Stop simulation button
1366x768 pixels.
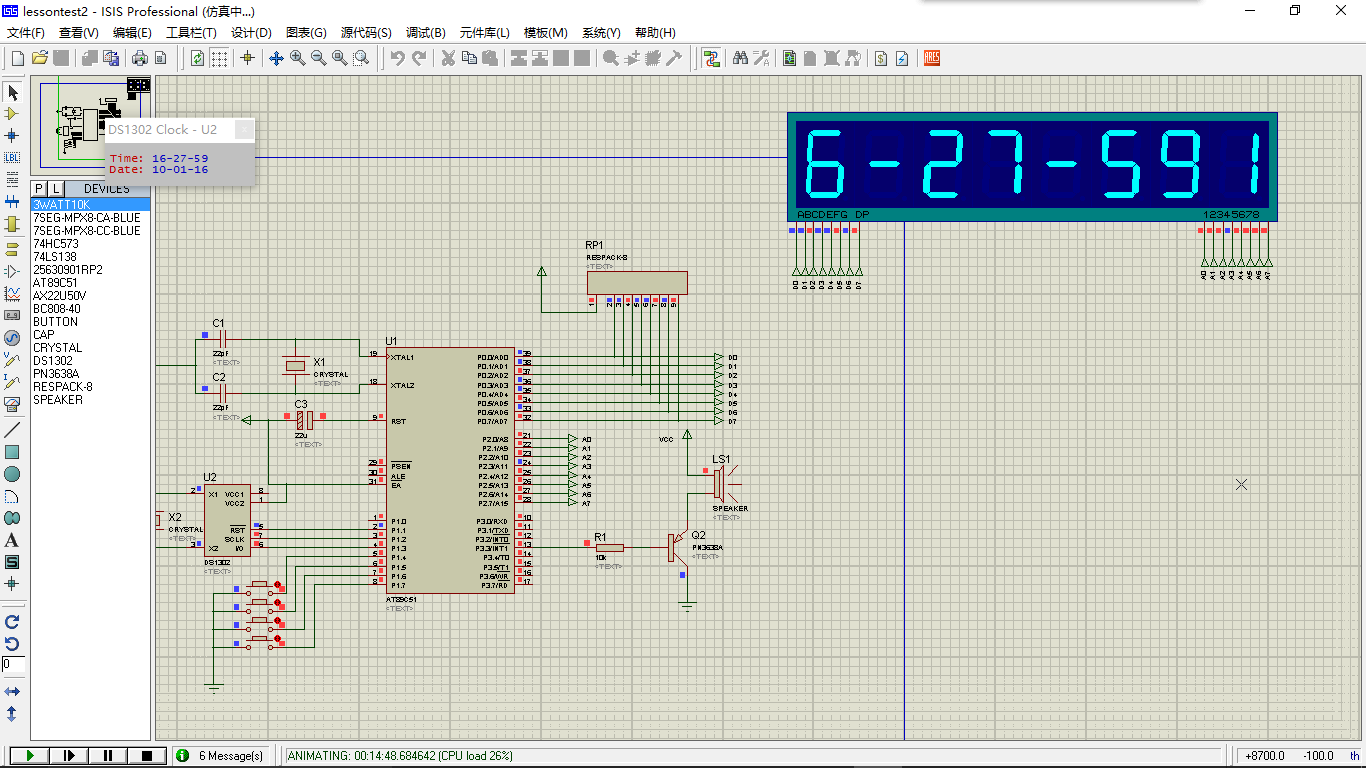tap(147, 755)
